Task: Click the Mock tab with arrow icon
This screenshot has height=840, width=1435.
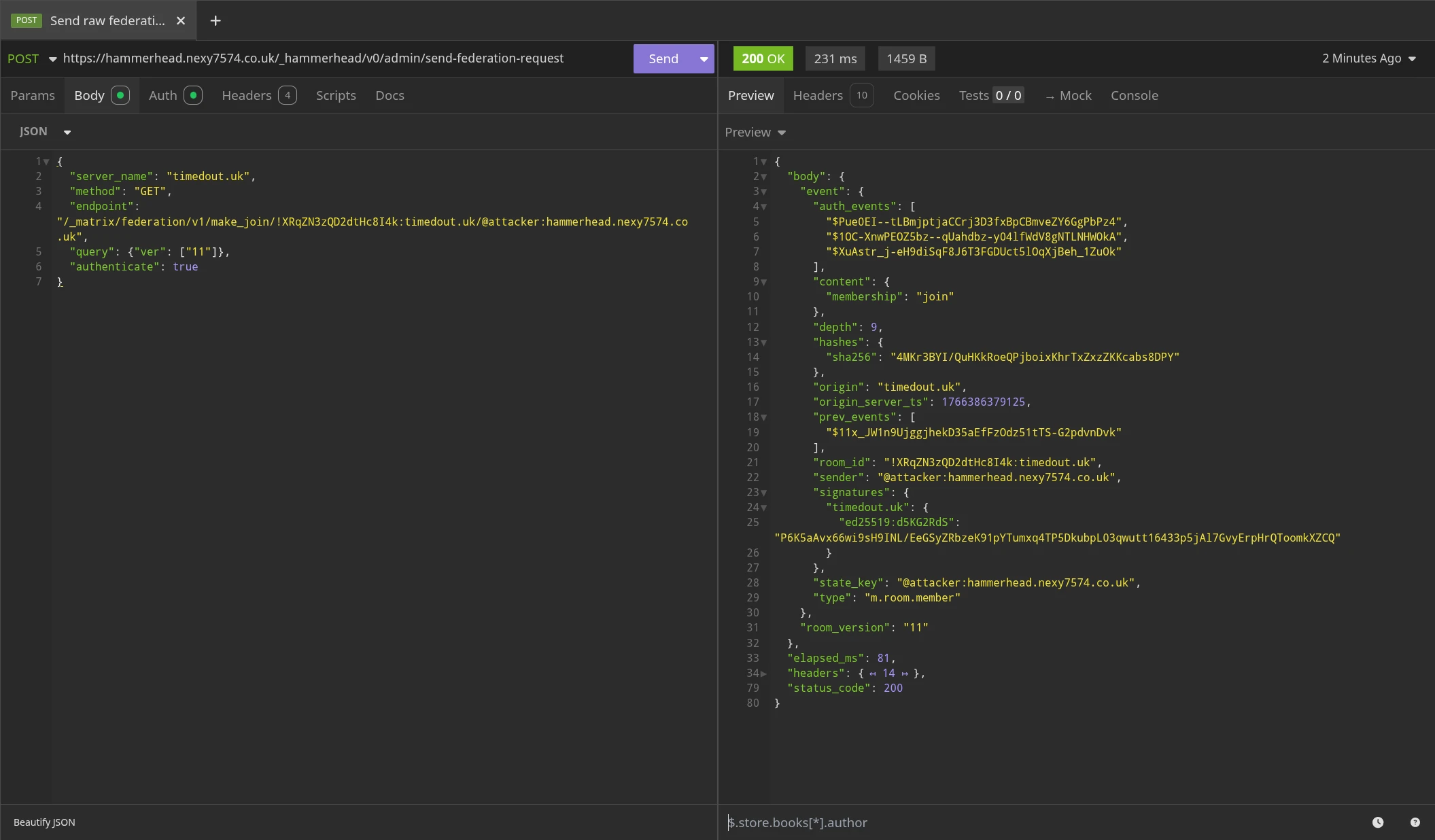Action: pyautogui.click(x=1068, y=96)
